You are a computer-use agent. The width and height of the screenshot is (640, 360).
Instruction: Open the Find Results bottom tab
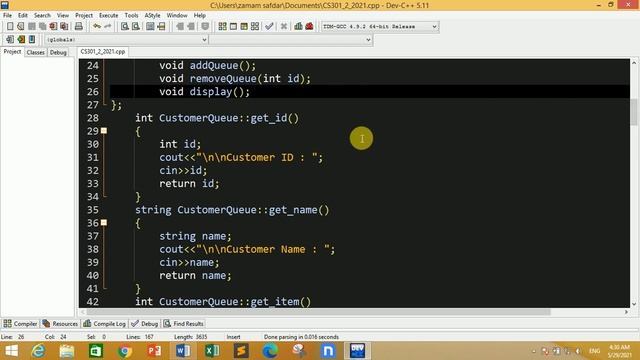tap(184, 324)
